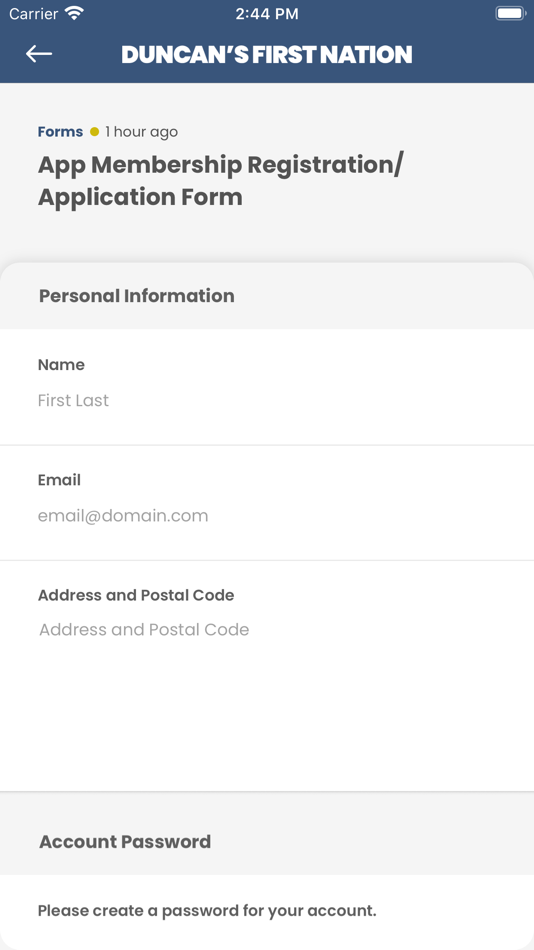534x950 pixels.
Task: Tap the 1 hour ago timestamp
Action: coord(141,131)
